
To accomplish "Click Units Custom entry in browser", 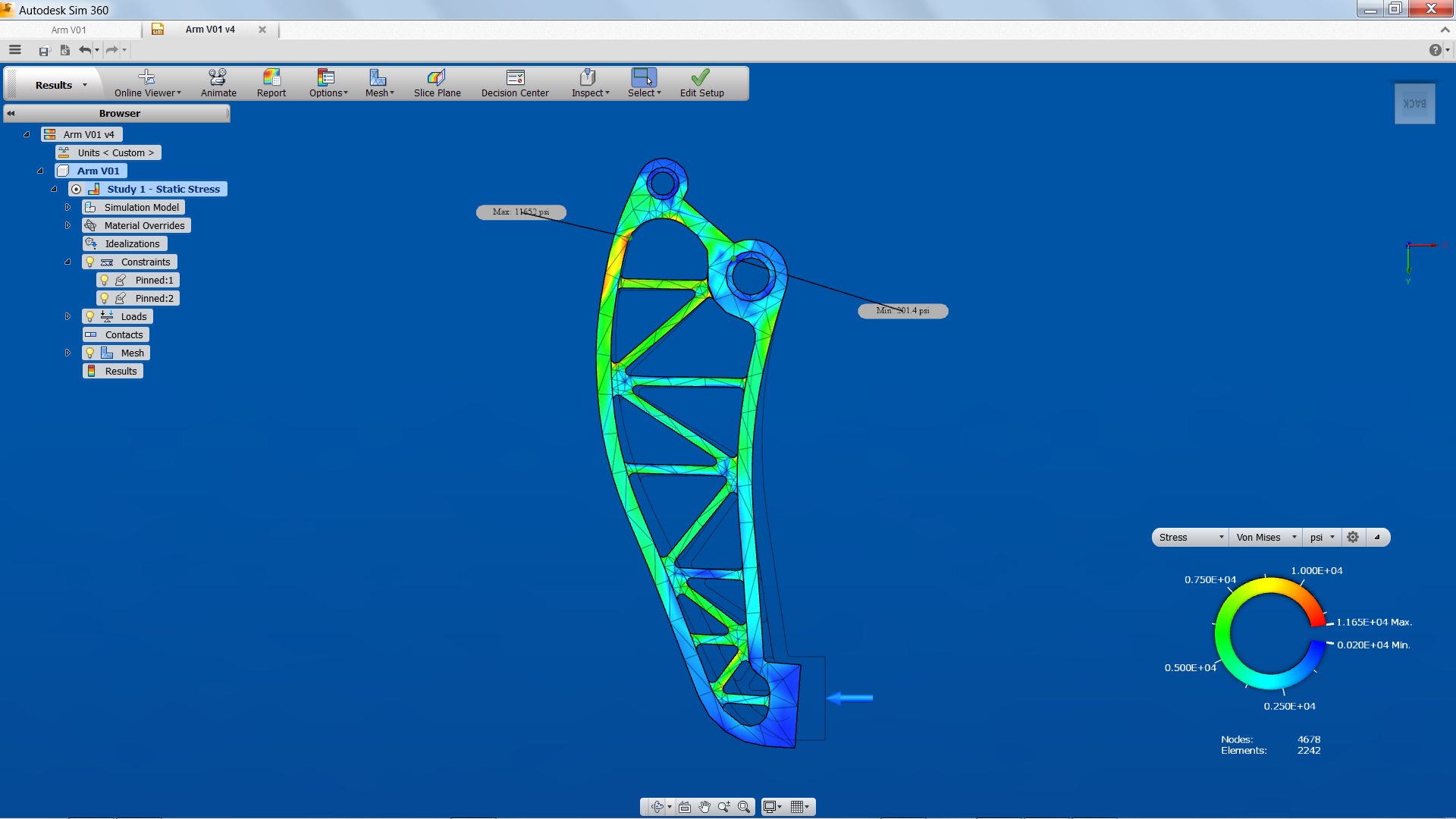I will (115, 153).
